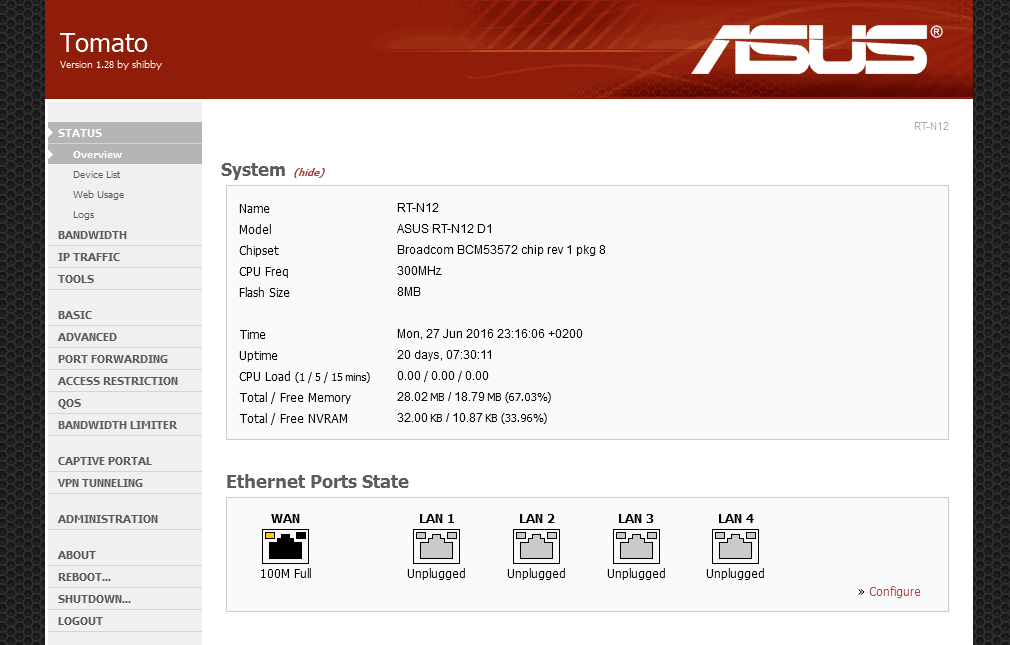This screenshot has width=1010, height=645.
Task: Click the 'Version 1.28 by shibby' text
Action: [111, 64]
